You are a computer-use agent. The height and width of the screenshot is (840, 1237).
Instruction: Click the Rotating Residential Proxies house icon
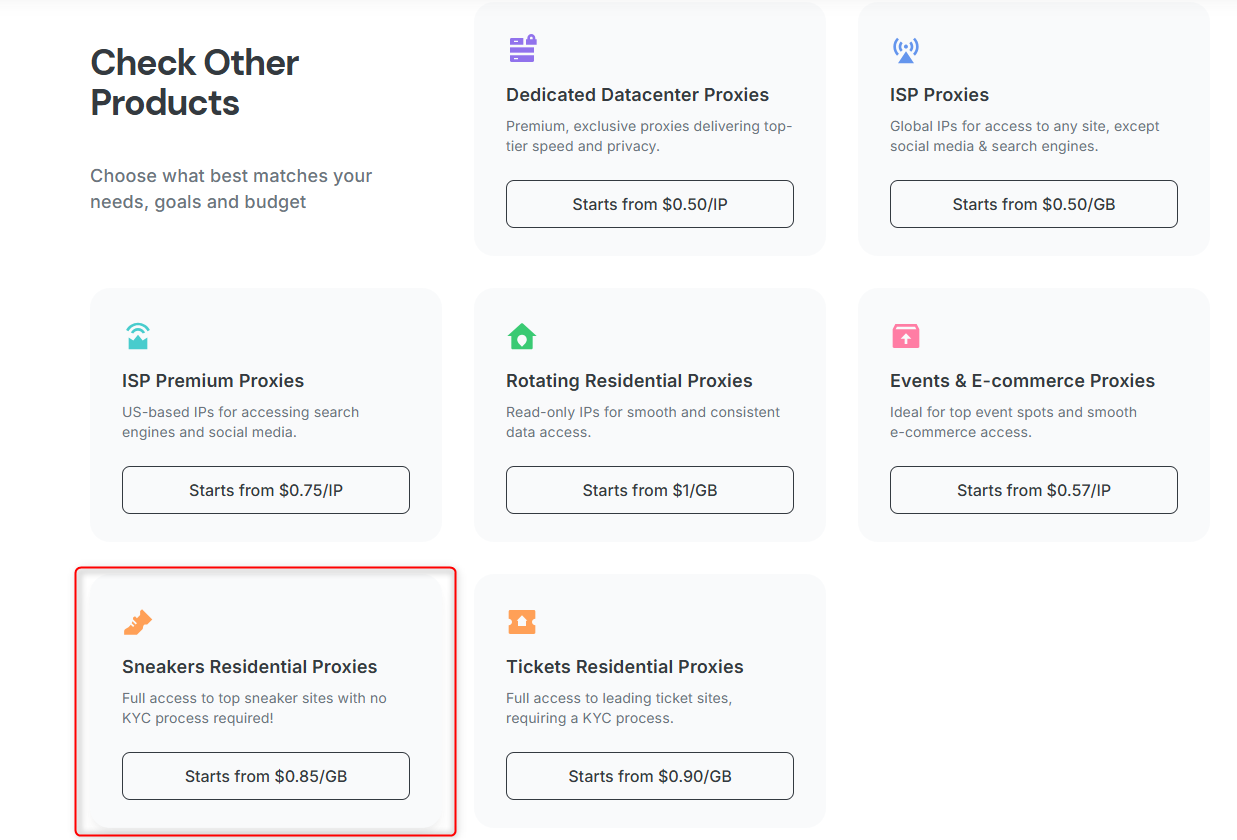(x=522, y=336)
